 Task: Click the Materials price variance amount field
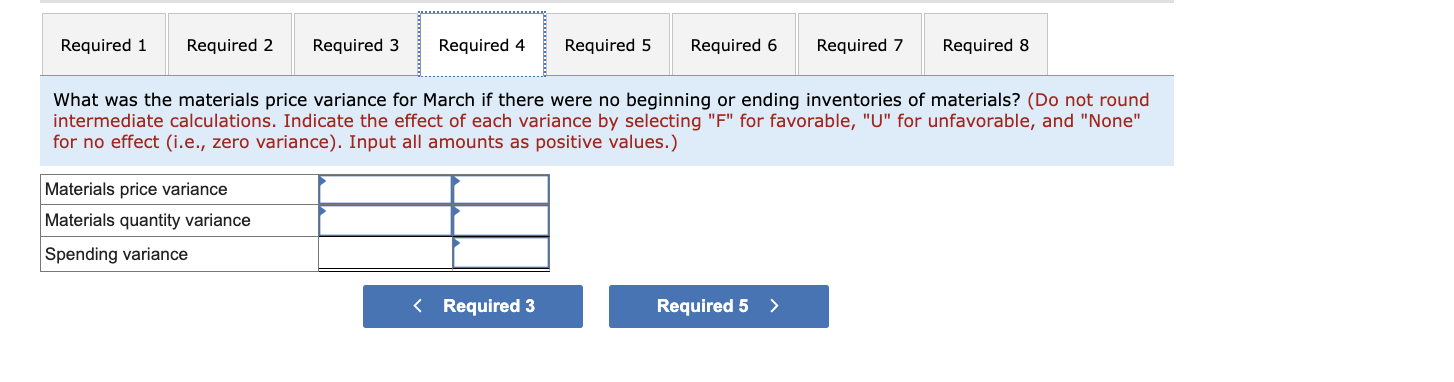point(386,189)
